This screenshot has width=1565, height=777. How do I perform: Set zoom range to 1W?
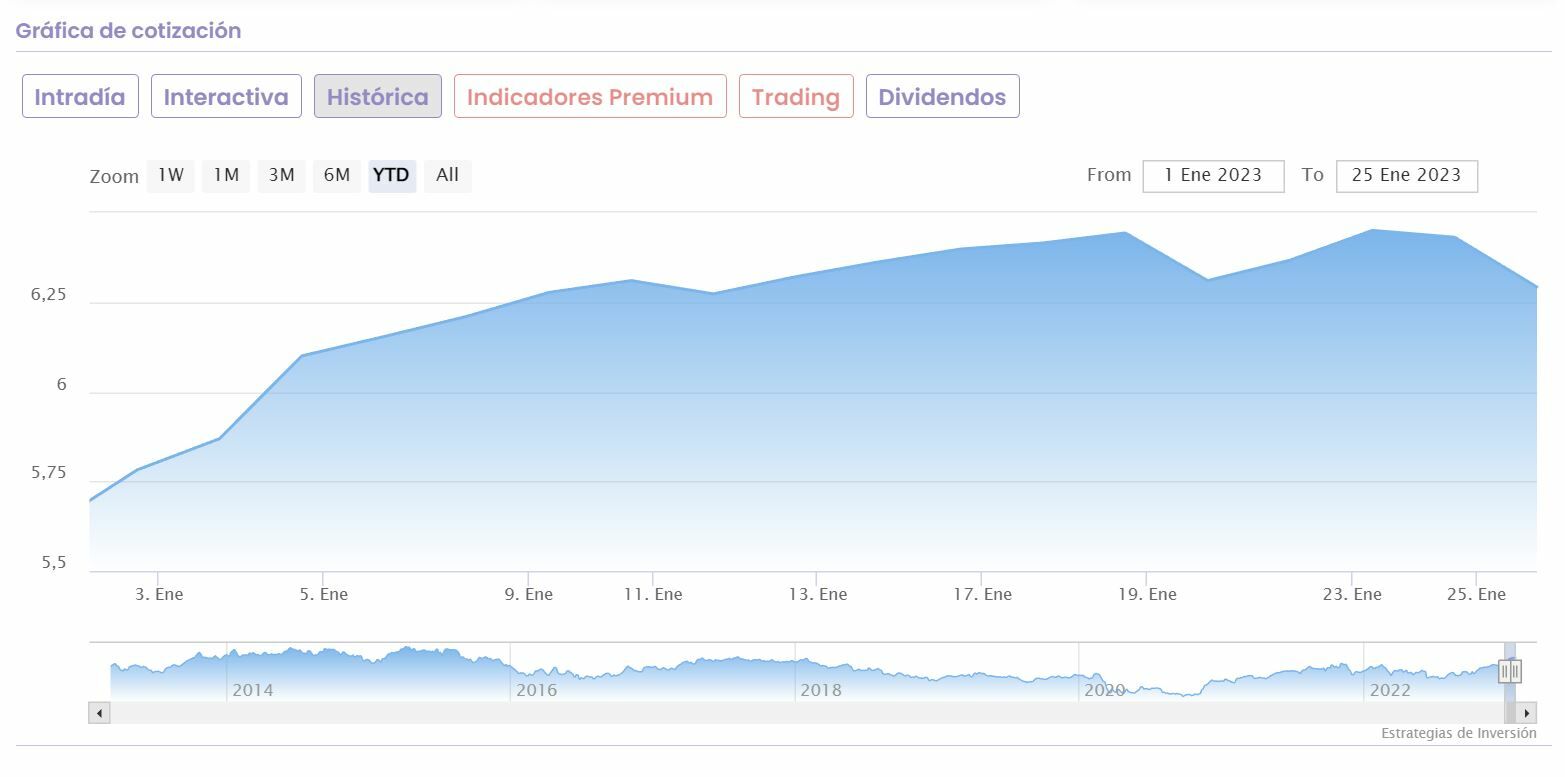point(171,175)
